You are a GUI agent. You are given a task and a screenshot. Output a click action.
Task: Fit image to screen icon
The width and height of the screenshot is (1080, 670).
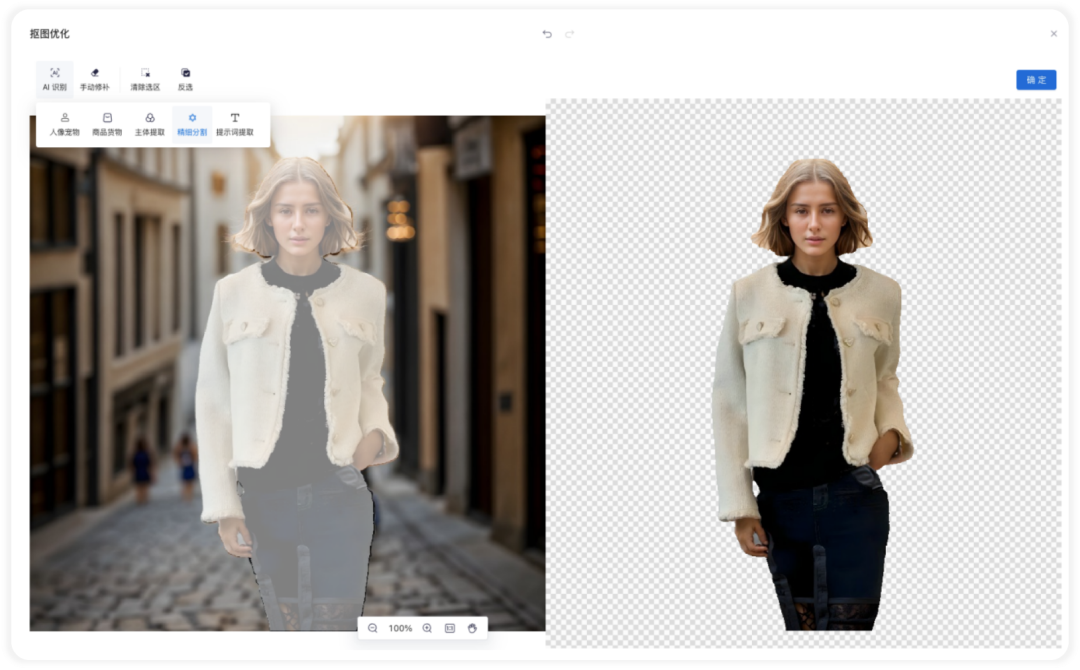[450, 628]
